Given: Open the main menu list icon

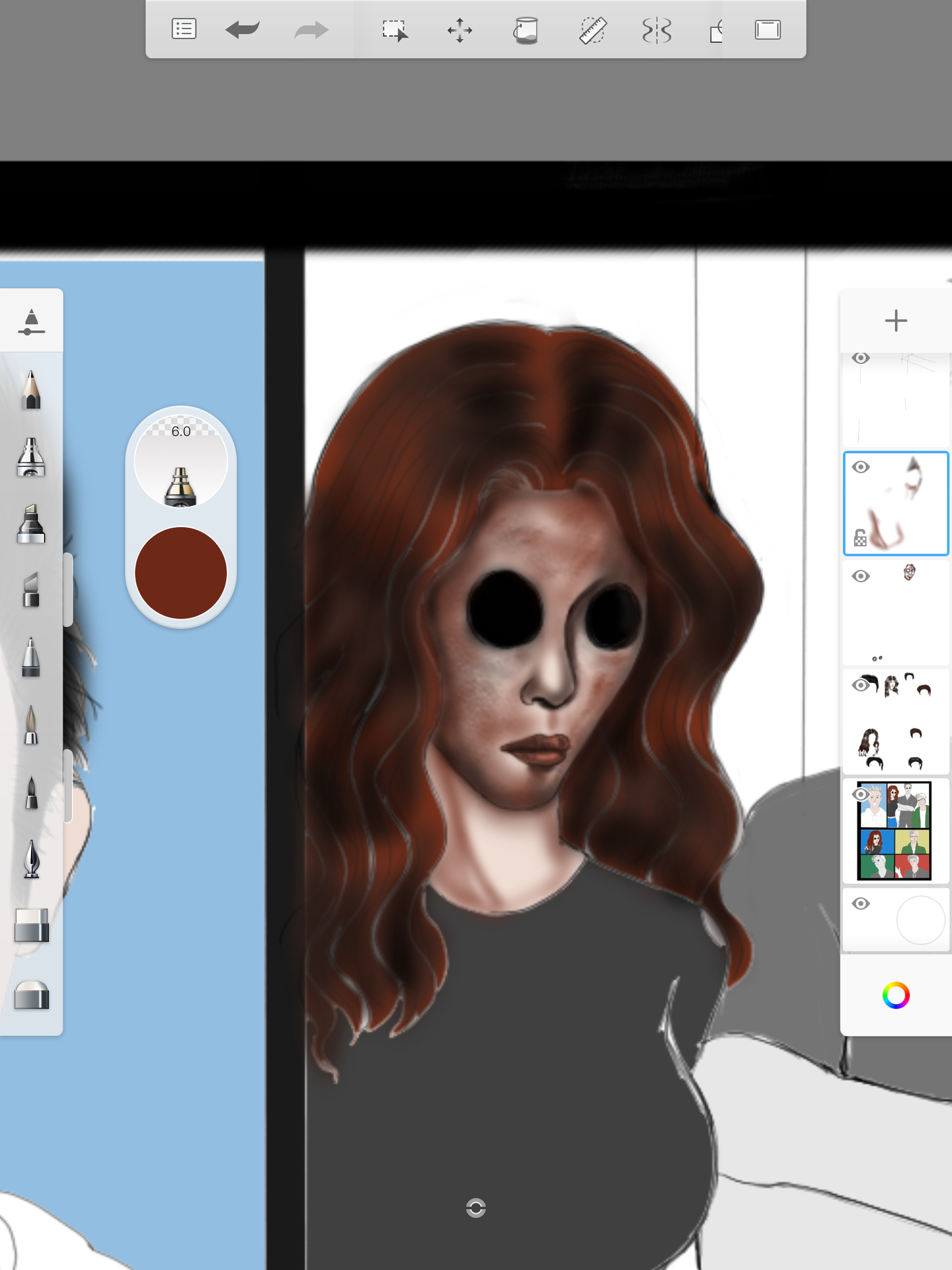Looking at the screenshot, I should coord(184,30).
